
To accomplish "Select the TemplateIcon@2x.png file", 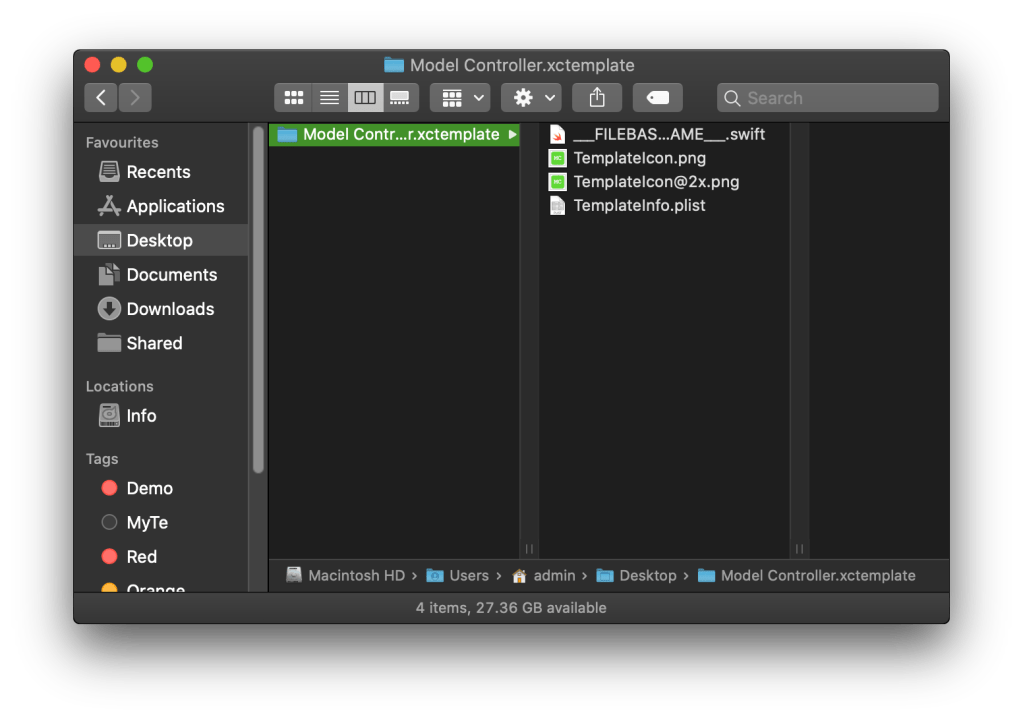I will tap(655, 182).
